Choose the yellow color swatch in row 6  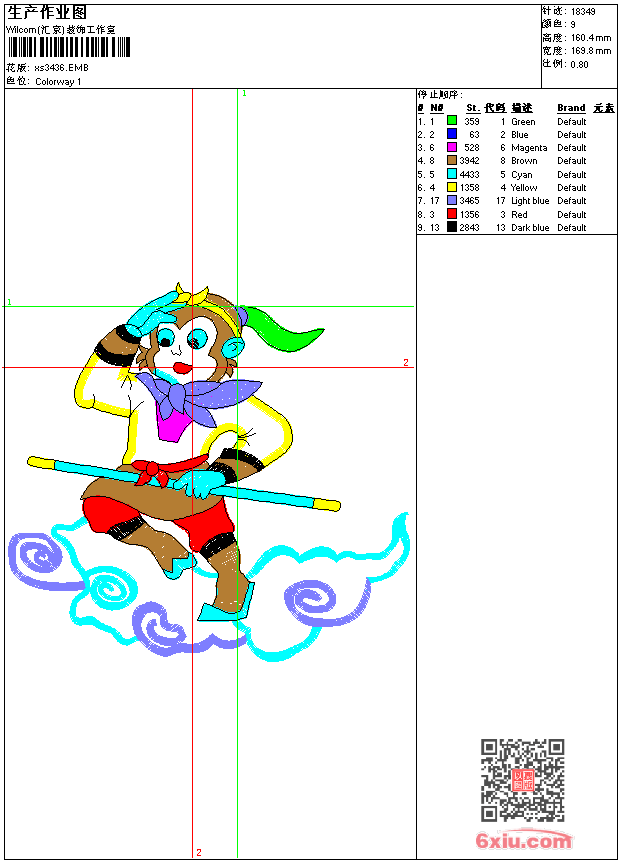pyautogui.click(x=452, y=187)
